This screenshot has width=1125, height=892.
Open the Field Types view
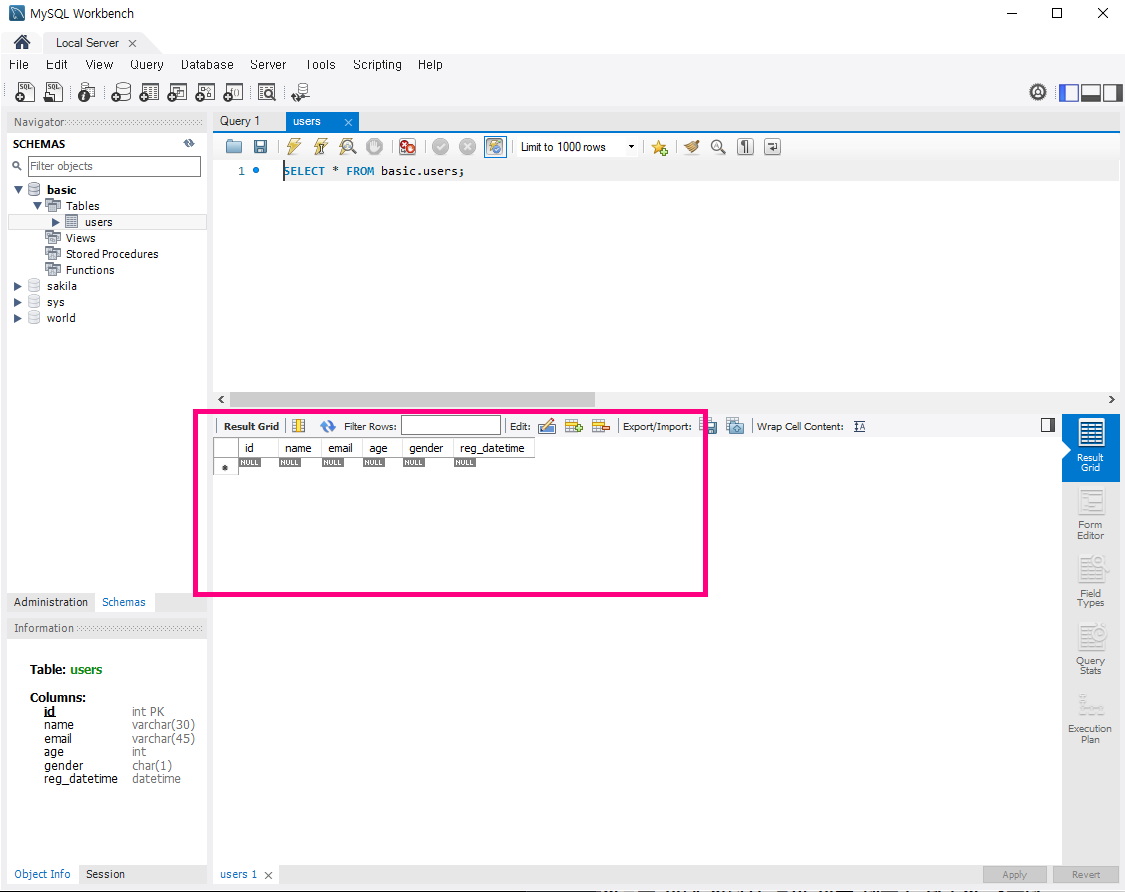[1091, 582]
